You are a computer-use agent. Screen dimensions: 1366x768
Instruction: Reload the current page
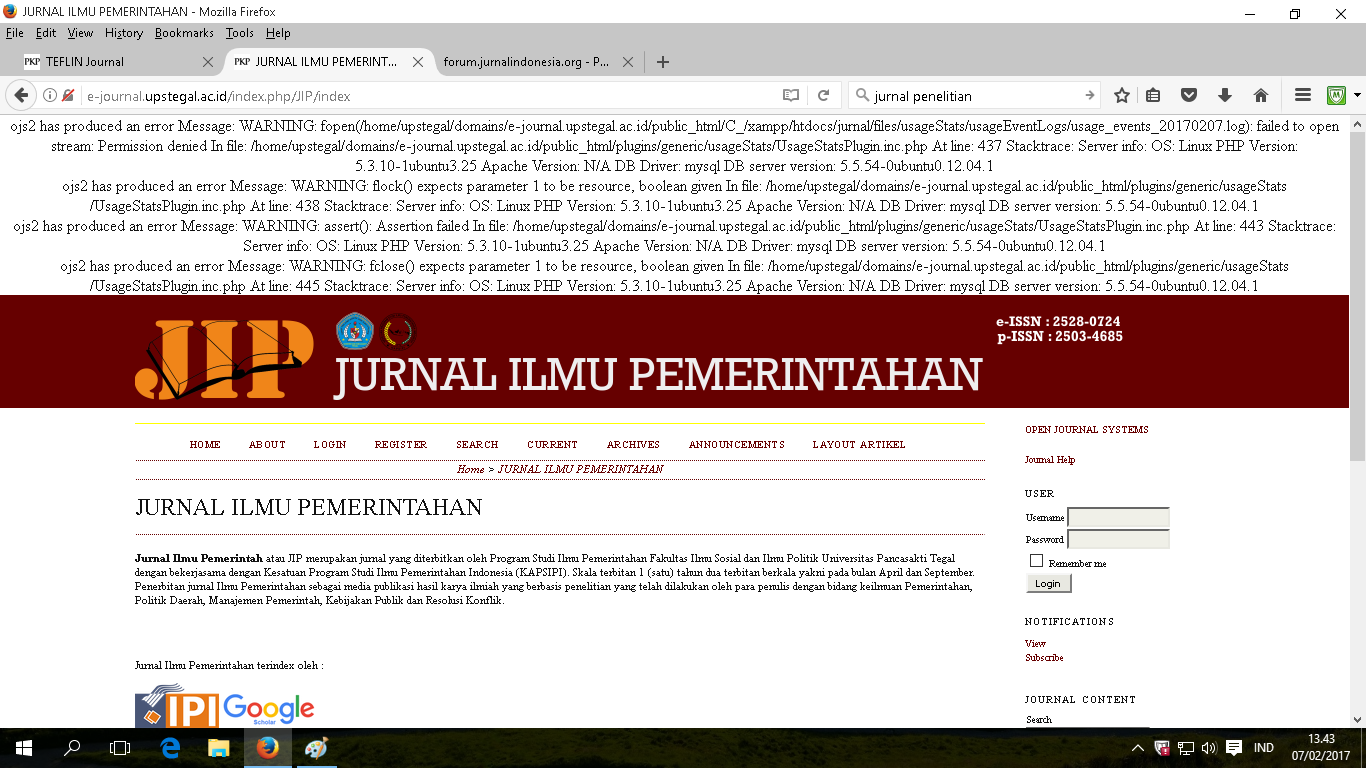[x=824, y=96]
